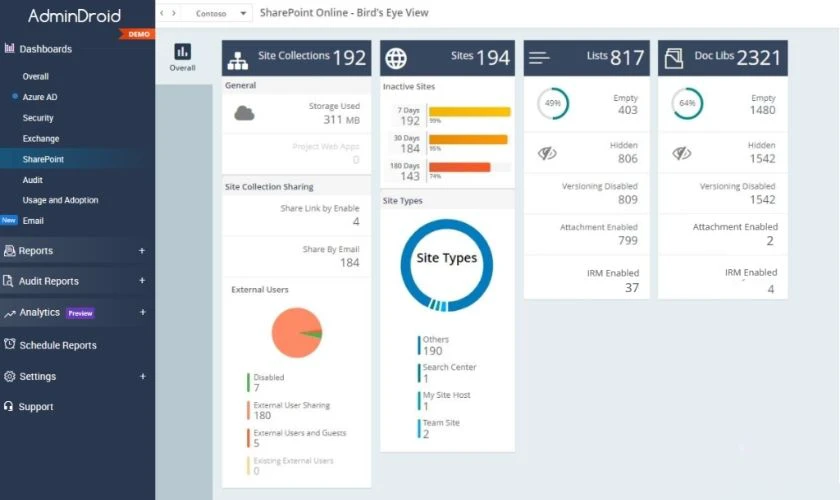Click the Dashboards bar chart icon
840x500 pixels.
[x=9, y=48]
